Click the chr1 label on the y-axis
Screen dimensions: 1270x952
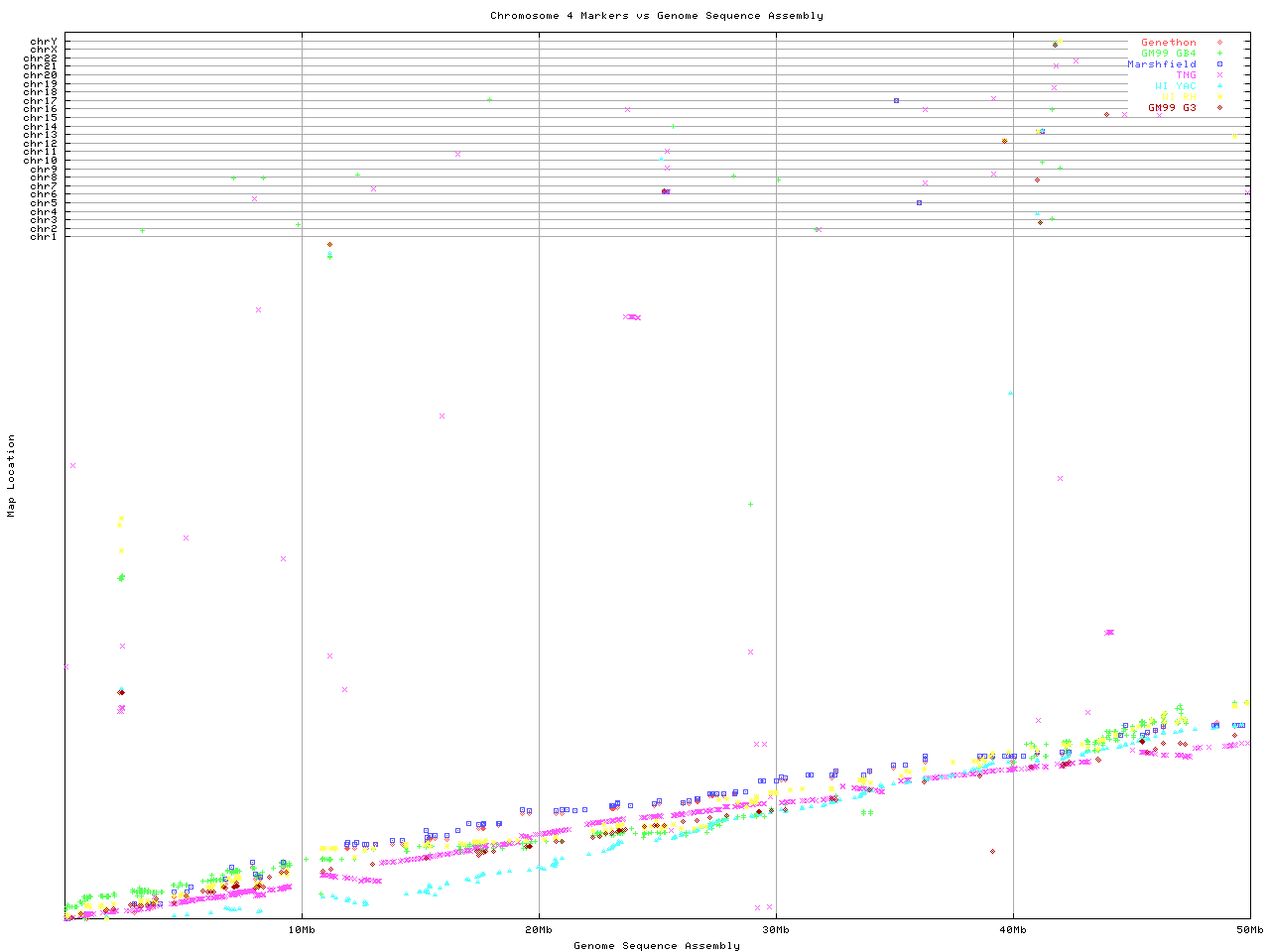pos(44,236)
